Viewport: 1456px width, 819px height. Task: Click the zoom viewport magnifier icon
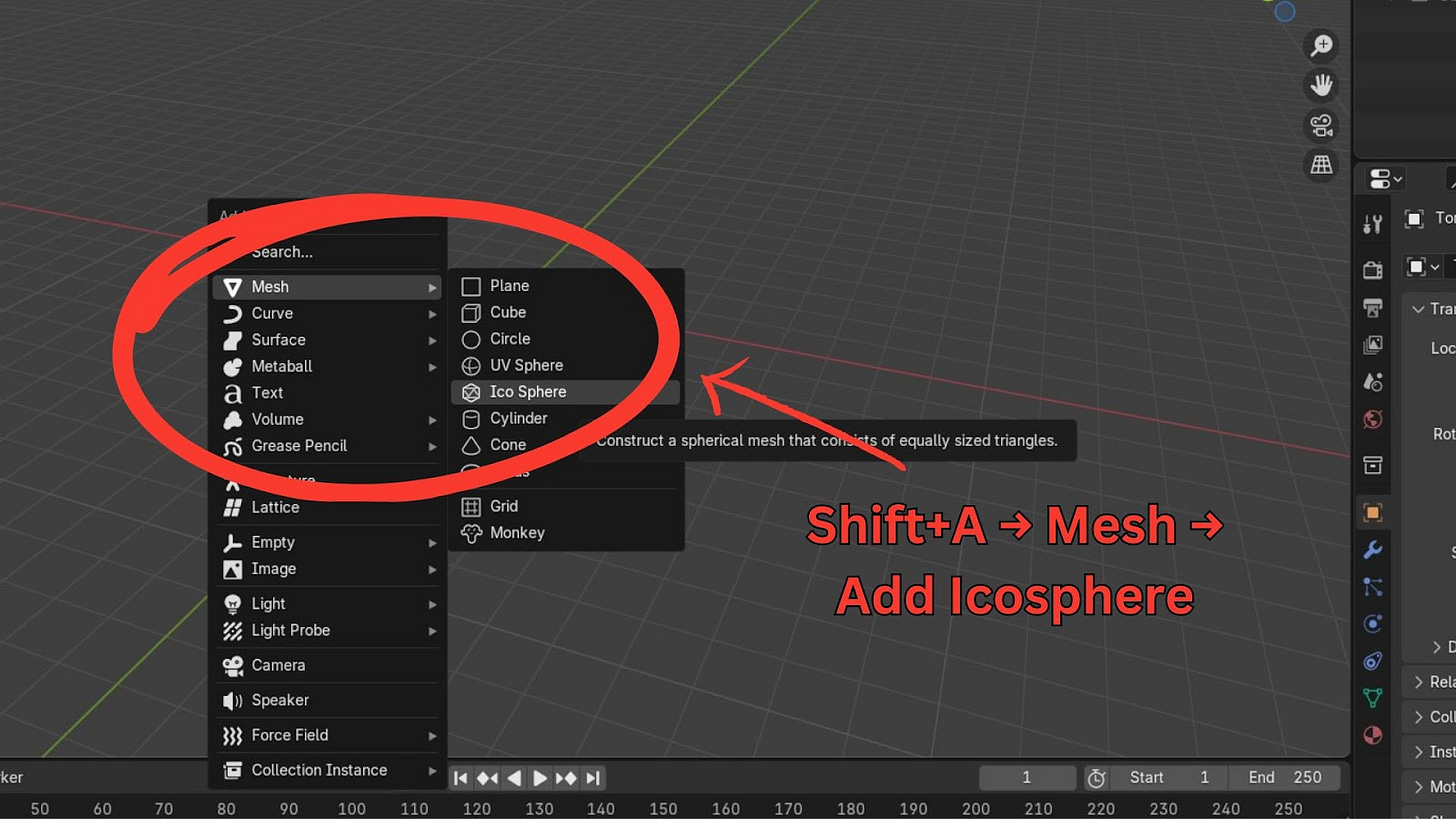[x=1322, y=46]
